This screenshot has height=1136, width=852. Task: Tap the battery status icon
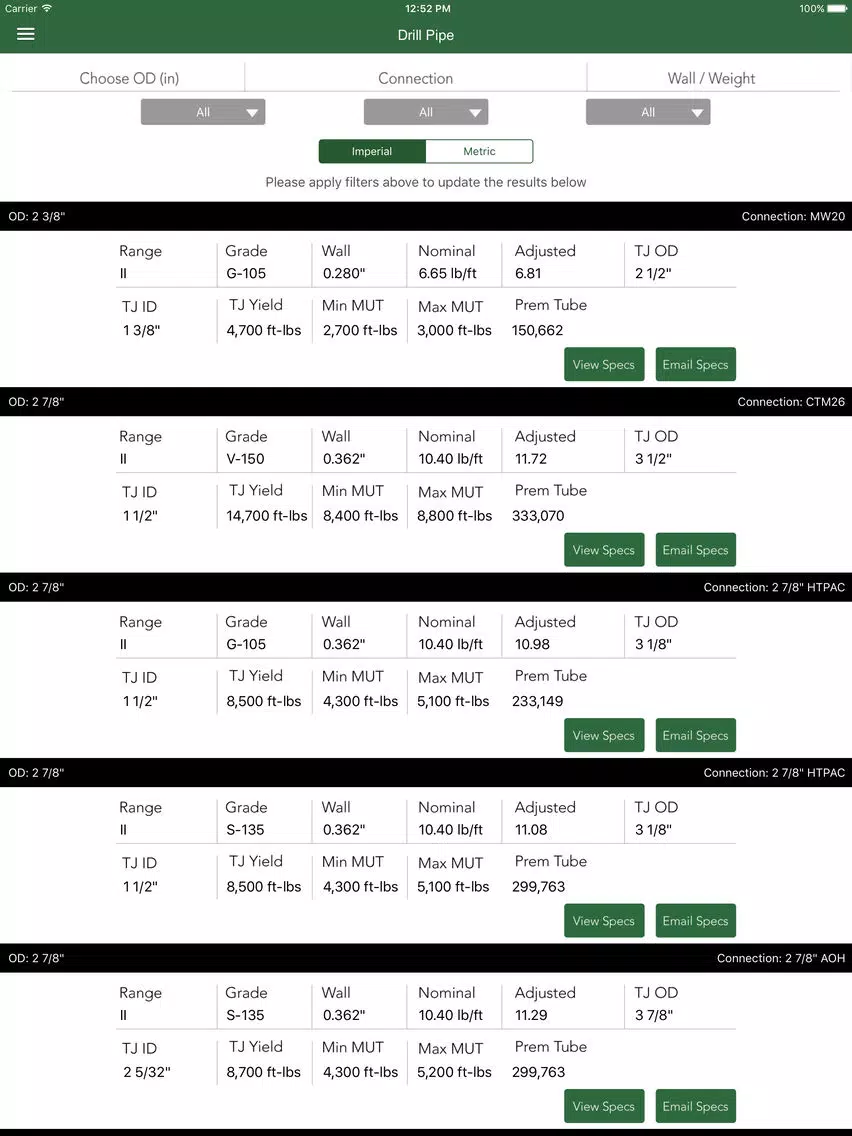837,9
